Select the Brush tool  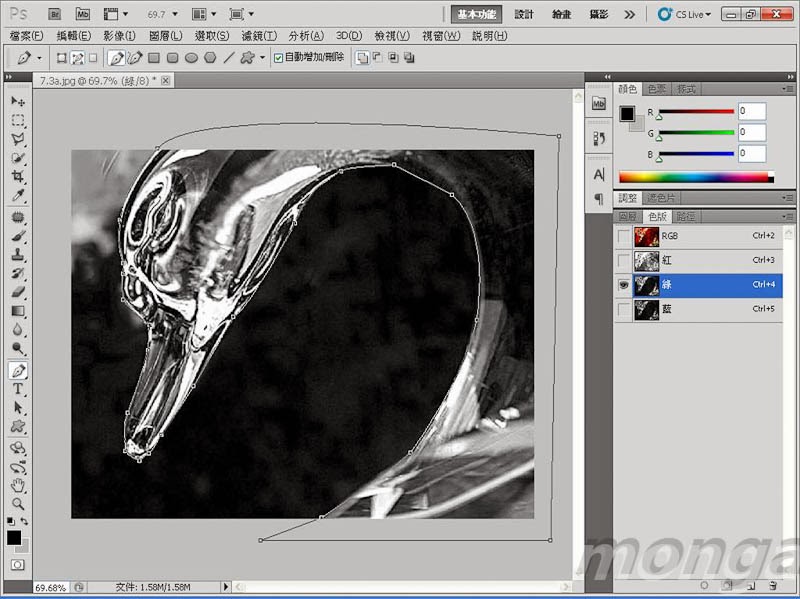pos(18,236)
